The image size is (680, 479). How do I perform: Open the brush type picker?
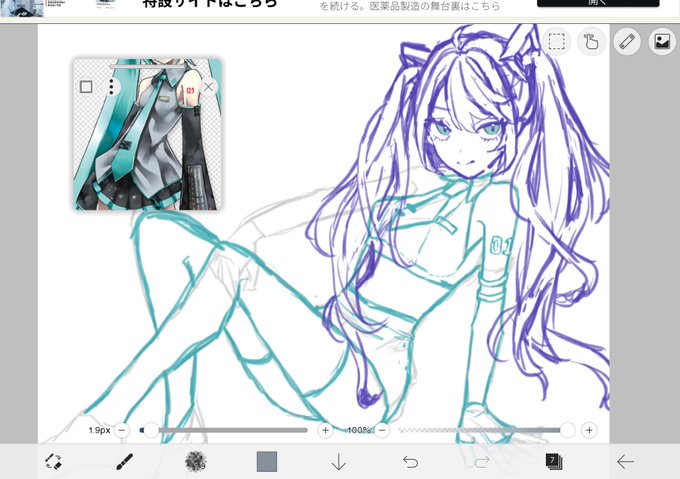click(196, 462)
